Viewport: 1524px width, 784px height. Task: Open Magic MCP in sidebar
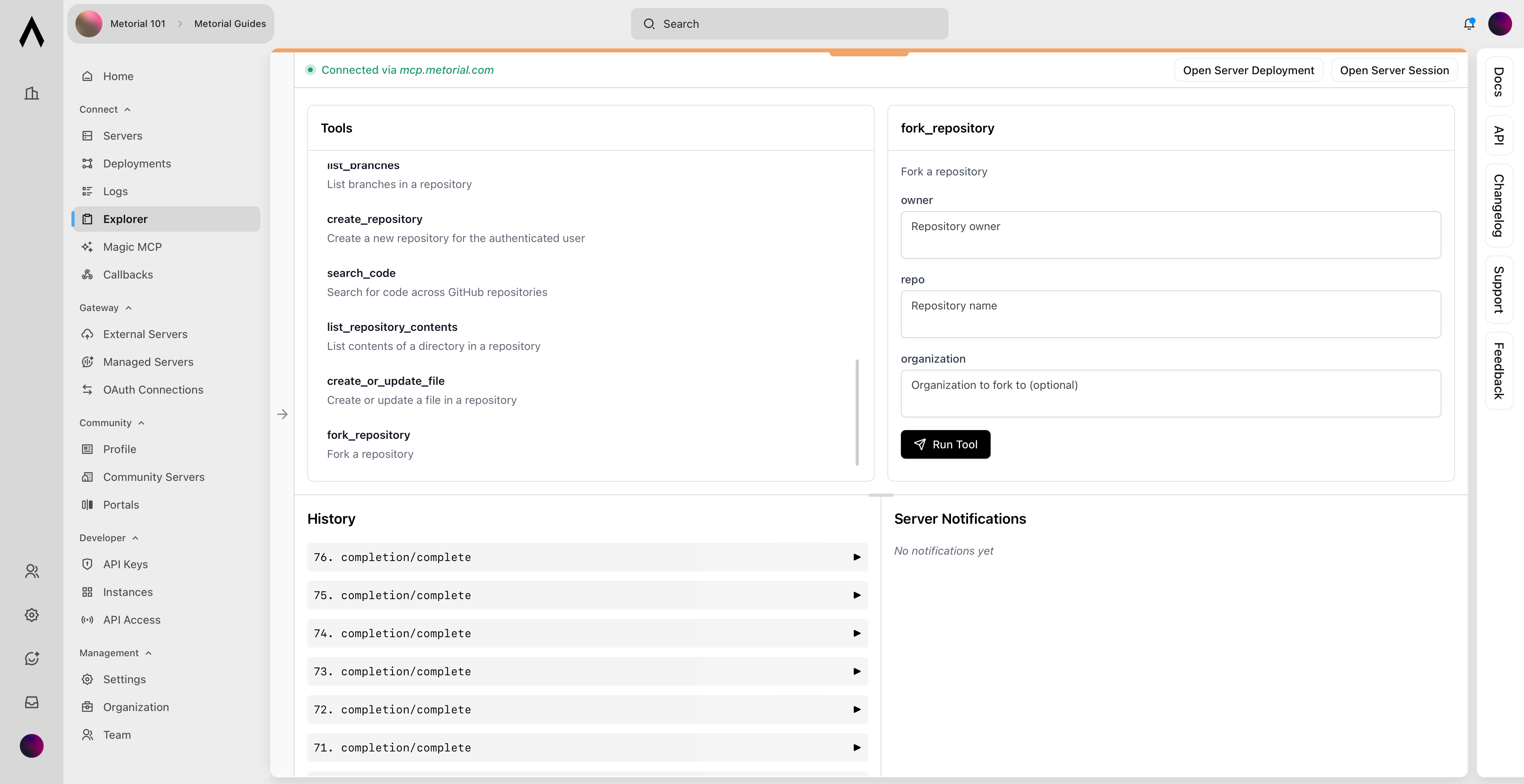pyautogui.click(x=132, y=246)
